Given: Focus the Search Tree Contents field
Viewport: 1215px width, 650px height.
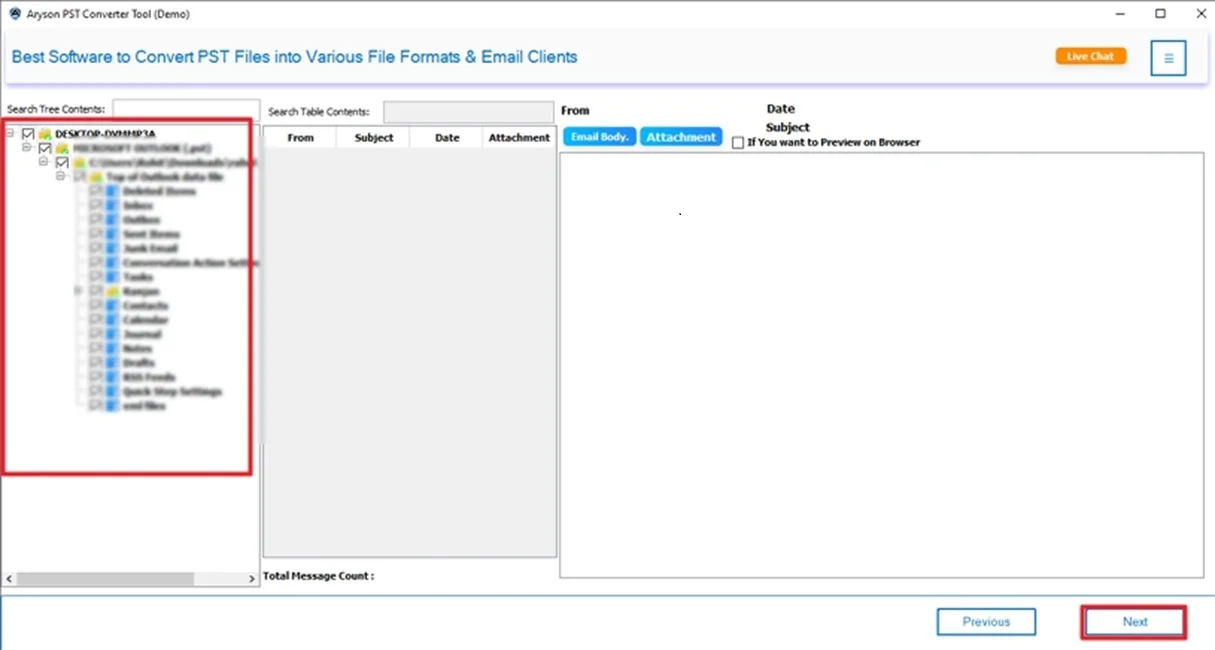Looking at the screenshot, I should coord(186,109).
